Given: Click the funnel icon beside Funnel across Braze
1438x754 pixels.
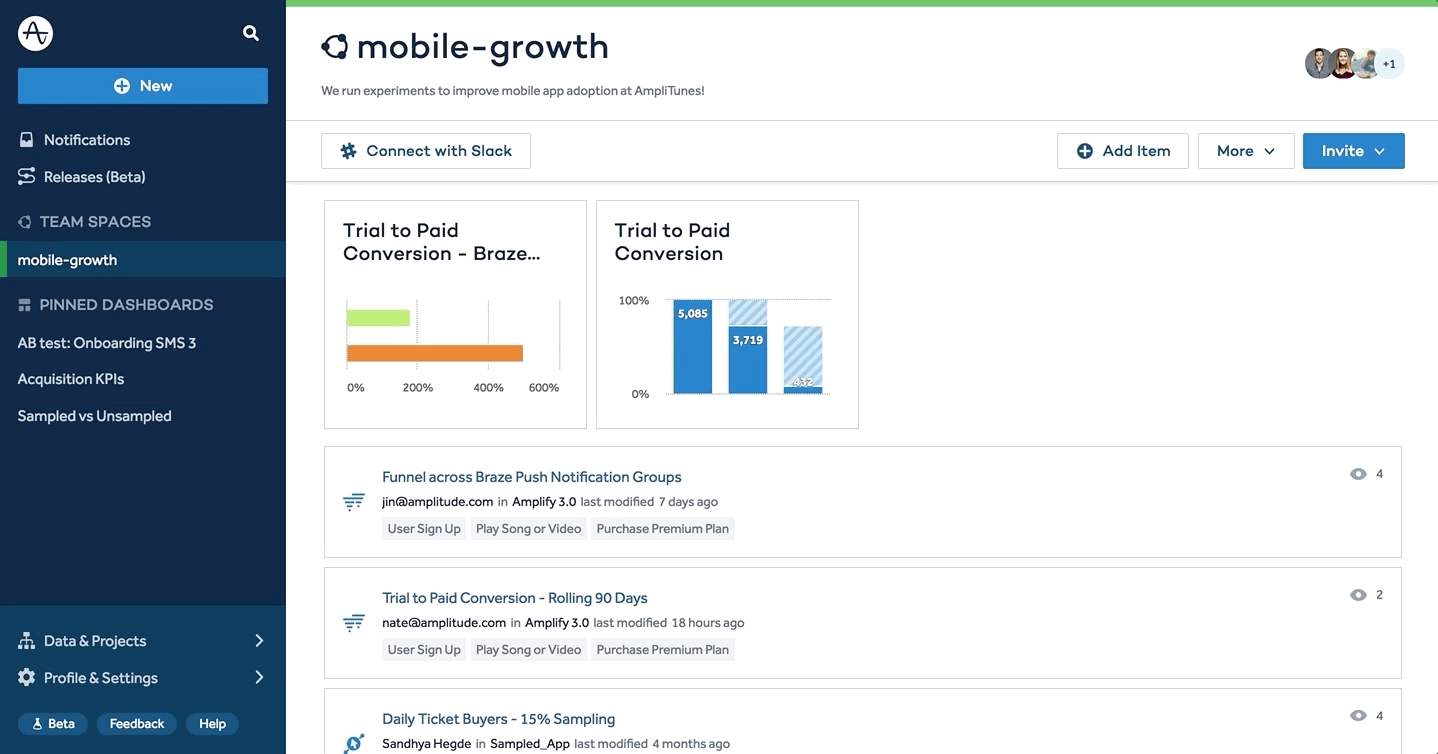Looking at the screenshot, I should coord(354,502).
